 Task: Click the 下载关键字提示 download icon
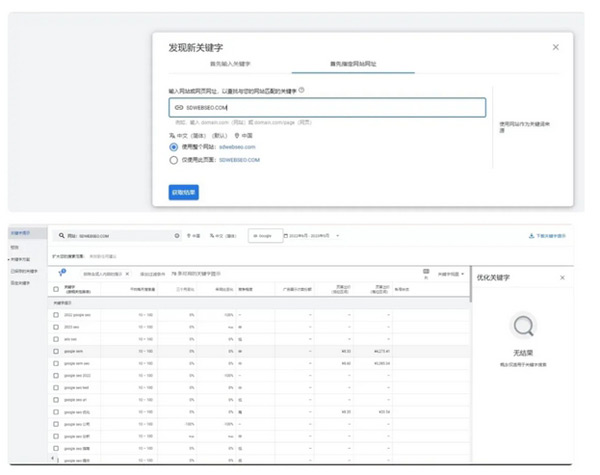(x=530, y=236)
